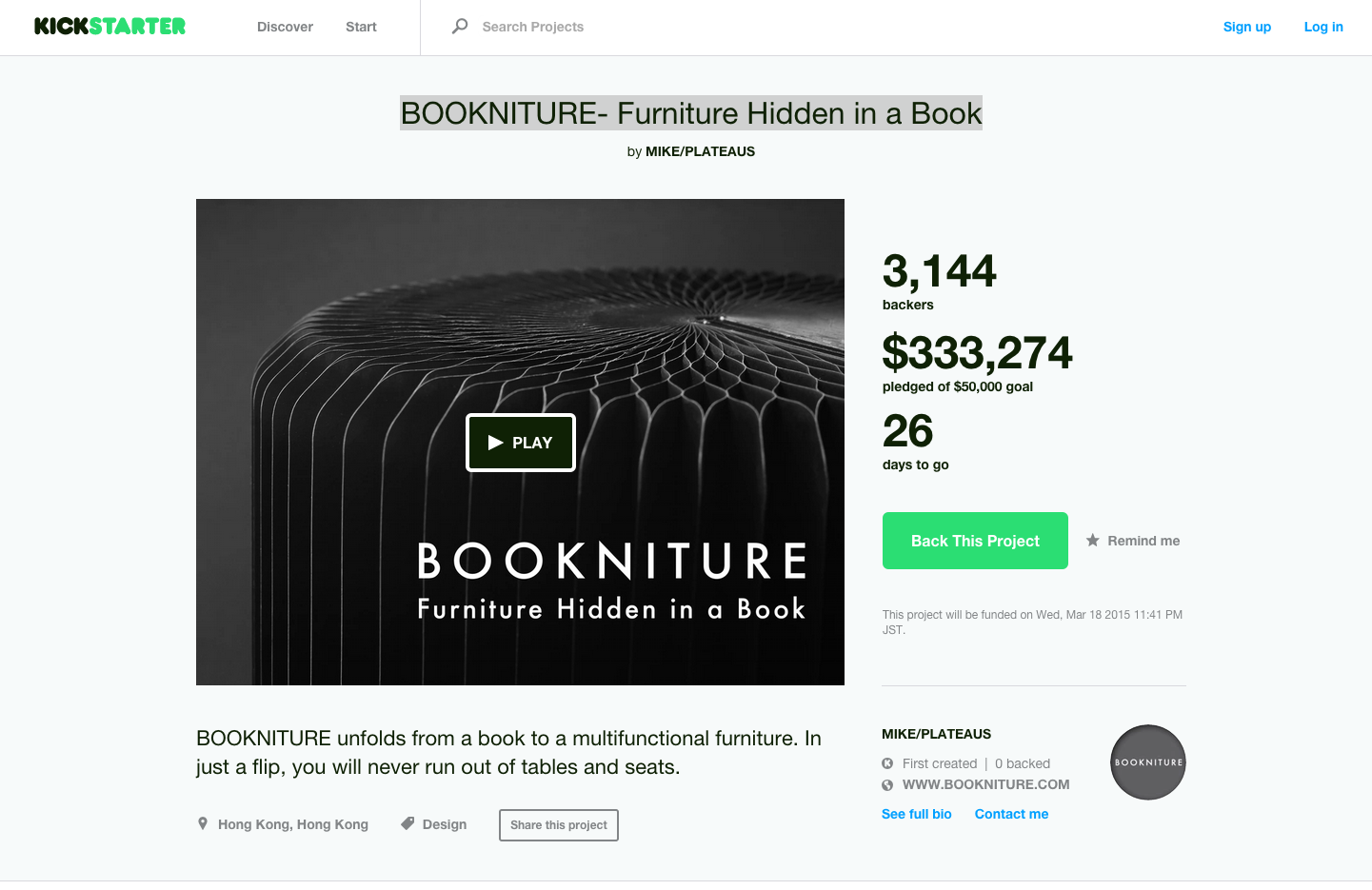
Task: Click creator name MIKE/PLATEAUS under title
Action: click(700, 151)
